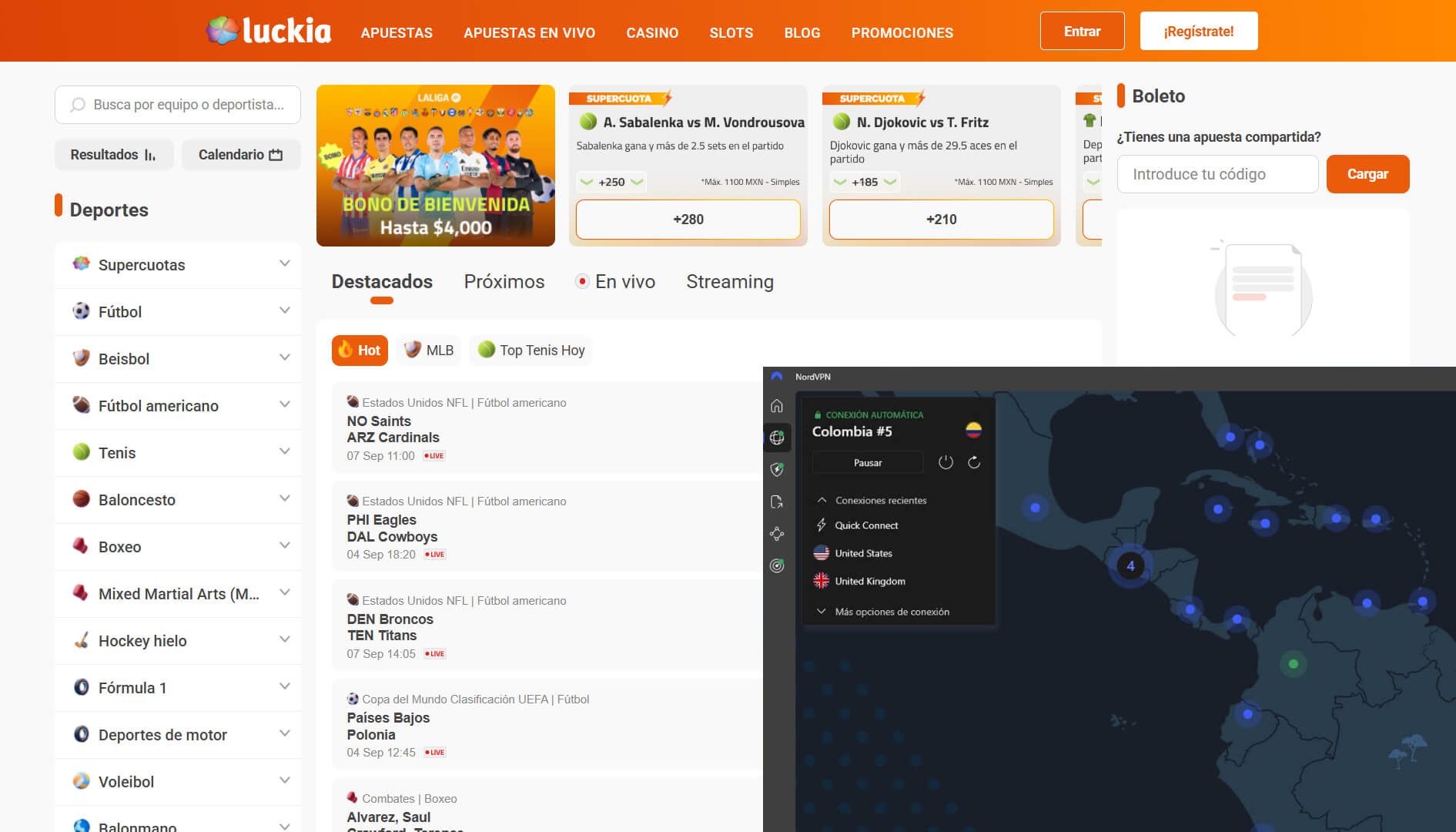1456x832 pixels.
Task: Expand the Fútbol sports category
Action: pyautogui.click(x=177, y=312)
